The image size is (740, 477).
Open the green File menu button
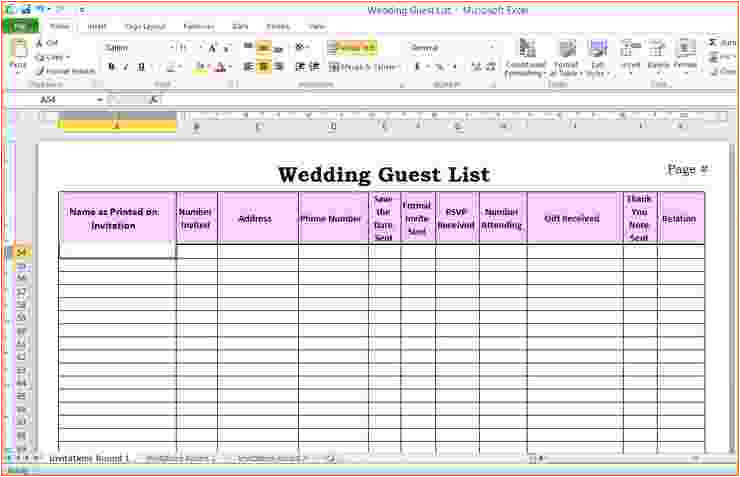(20, 26)
